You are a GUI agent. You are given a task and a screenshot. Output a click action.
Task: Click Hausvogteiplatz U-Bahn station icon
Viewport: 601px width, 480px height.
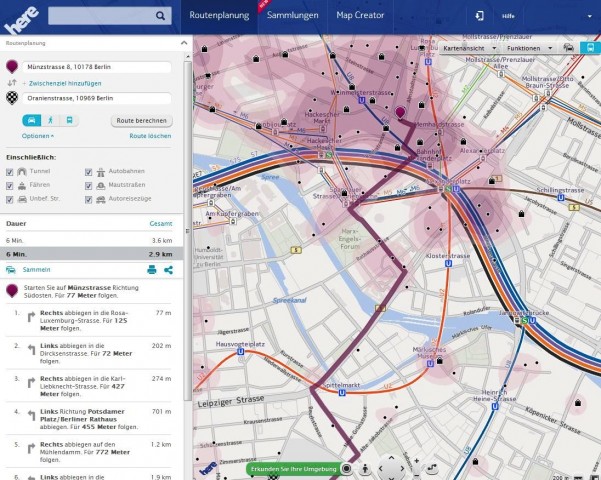point(241,351)
